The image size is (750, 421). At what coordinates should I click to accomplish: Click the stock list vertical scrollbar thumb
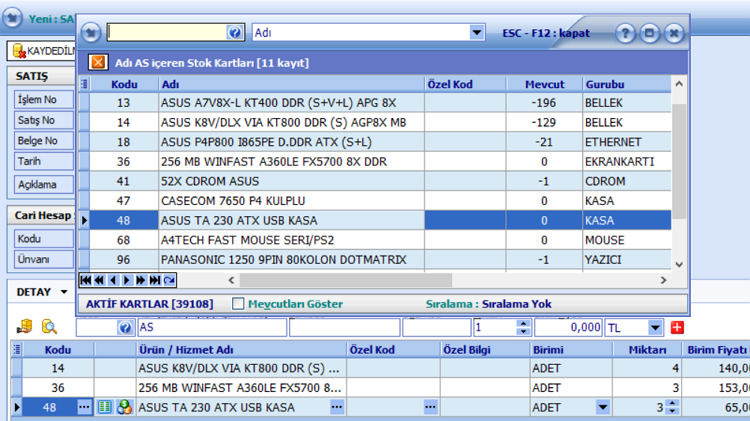tap(679, 161)
